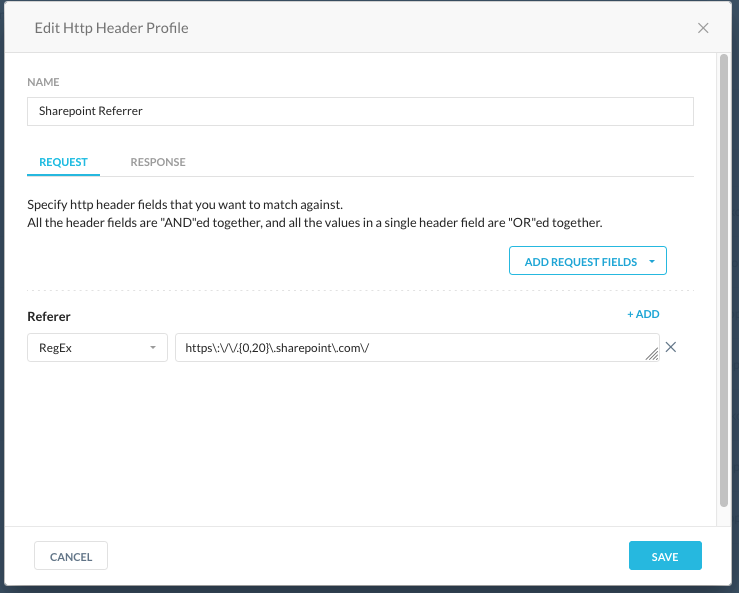Switch to the Request tab
The height and width of the screenshot is (593, 739).
63,162
